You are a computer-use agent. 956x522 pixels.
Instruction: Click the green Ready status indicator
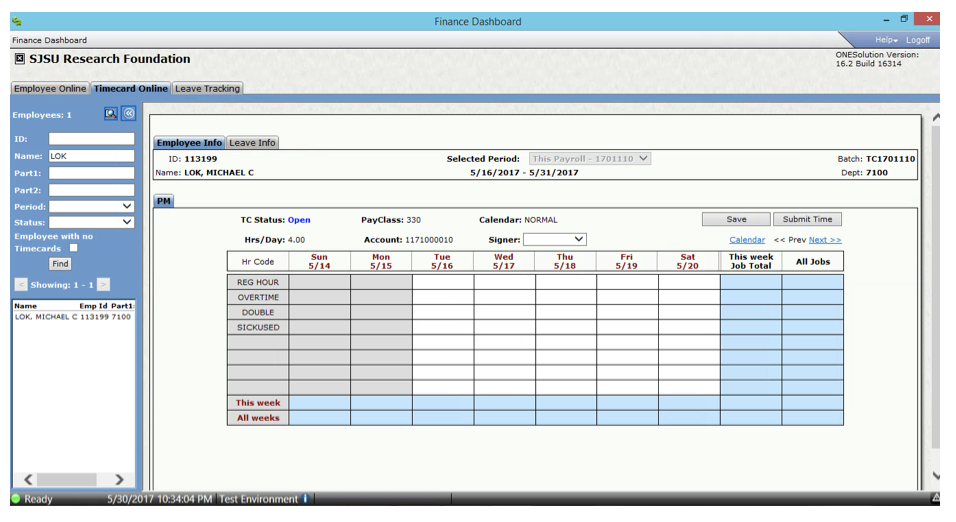[x=16, y=499]
